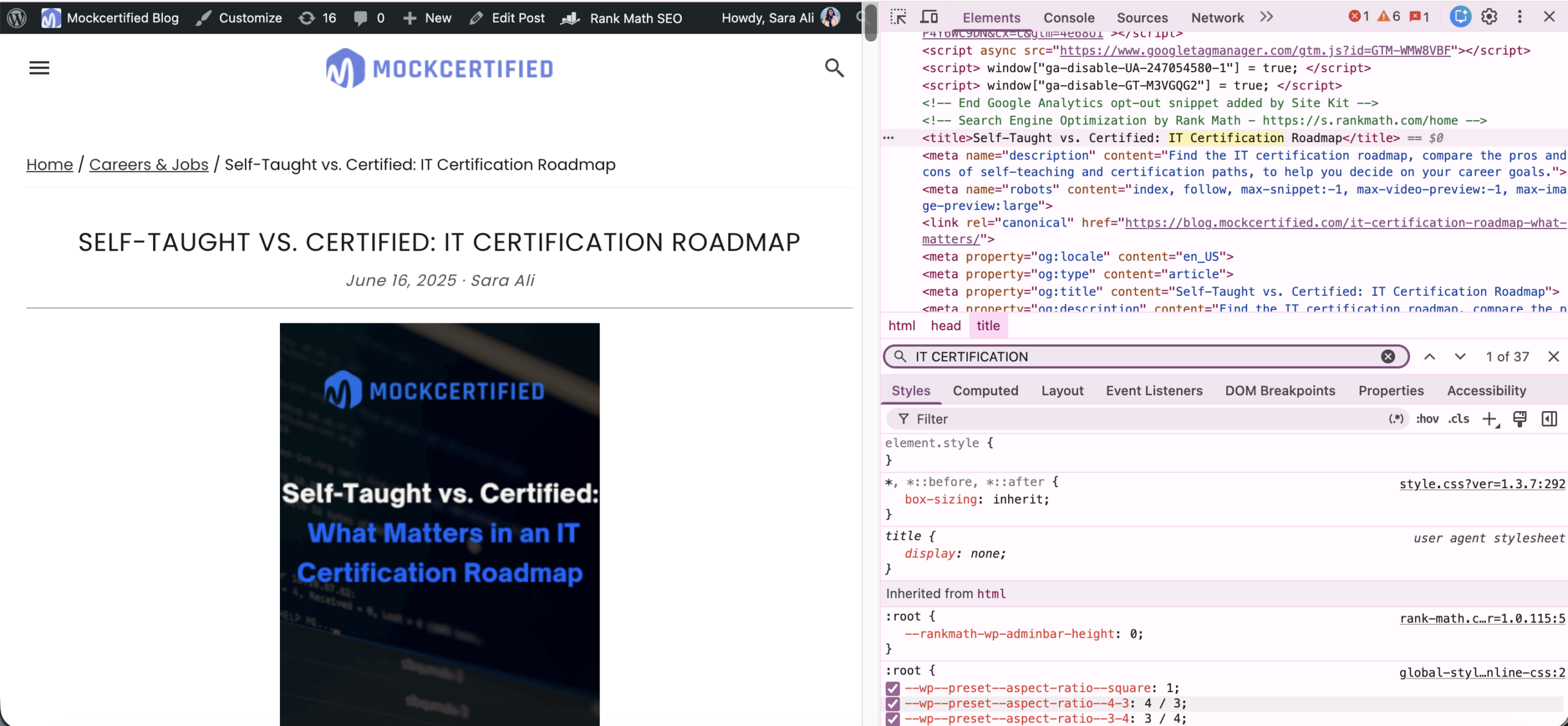Toggle the device toolbar icon
The image size is (1568, 726).
929,17
